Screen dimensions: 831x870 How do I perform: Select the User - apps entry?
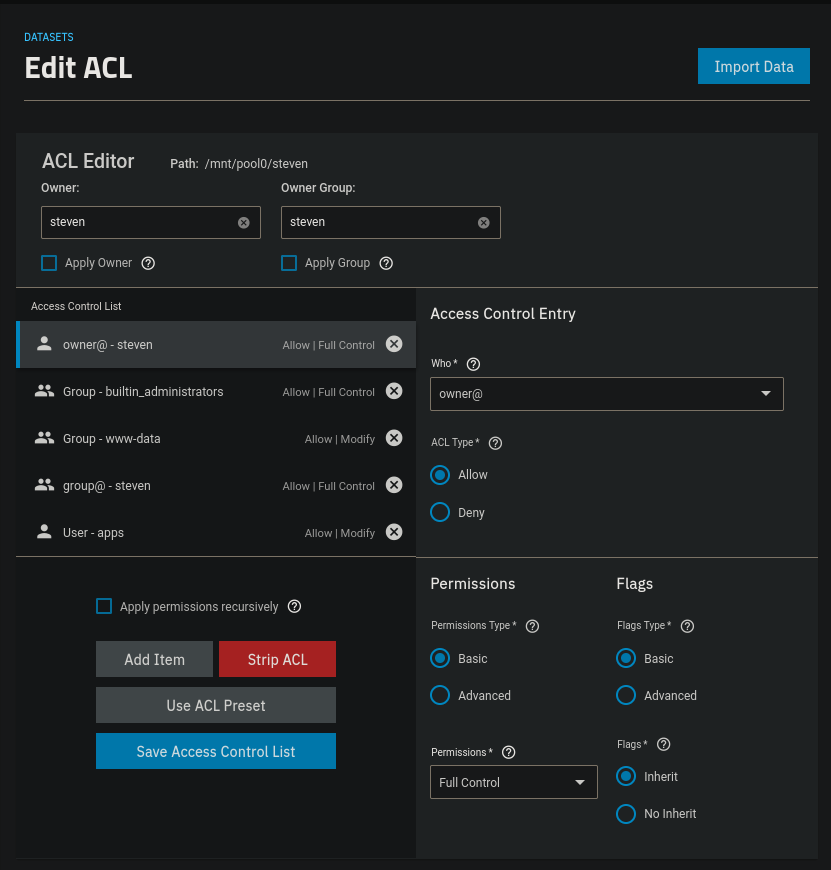[216, 533]
